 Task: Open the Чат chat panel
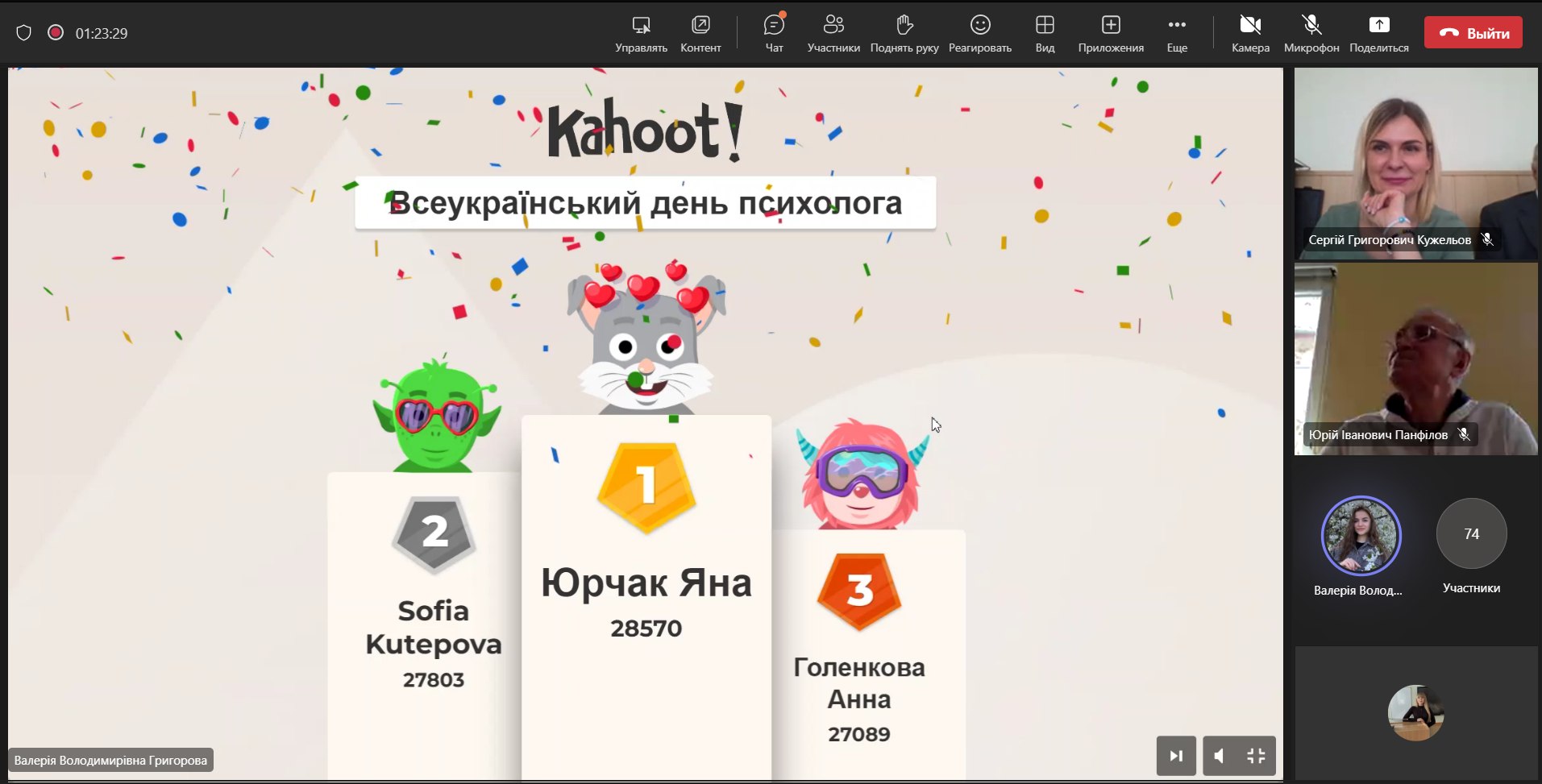(x=774, y=34)
